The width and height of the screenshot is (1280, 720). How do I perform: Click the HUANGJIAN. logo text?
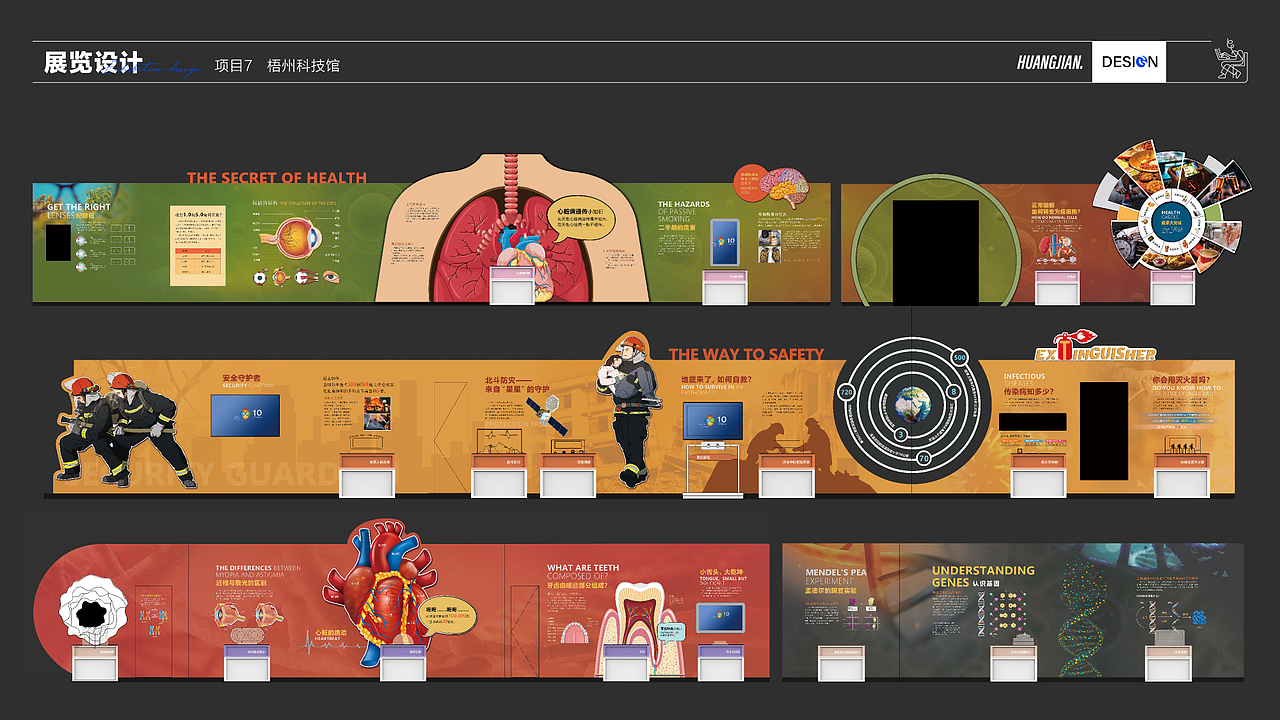[x=1050, y=62]
